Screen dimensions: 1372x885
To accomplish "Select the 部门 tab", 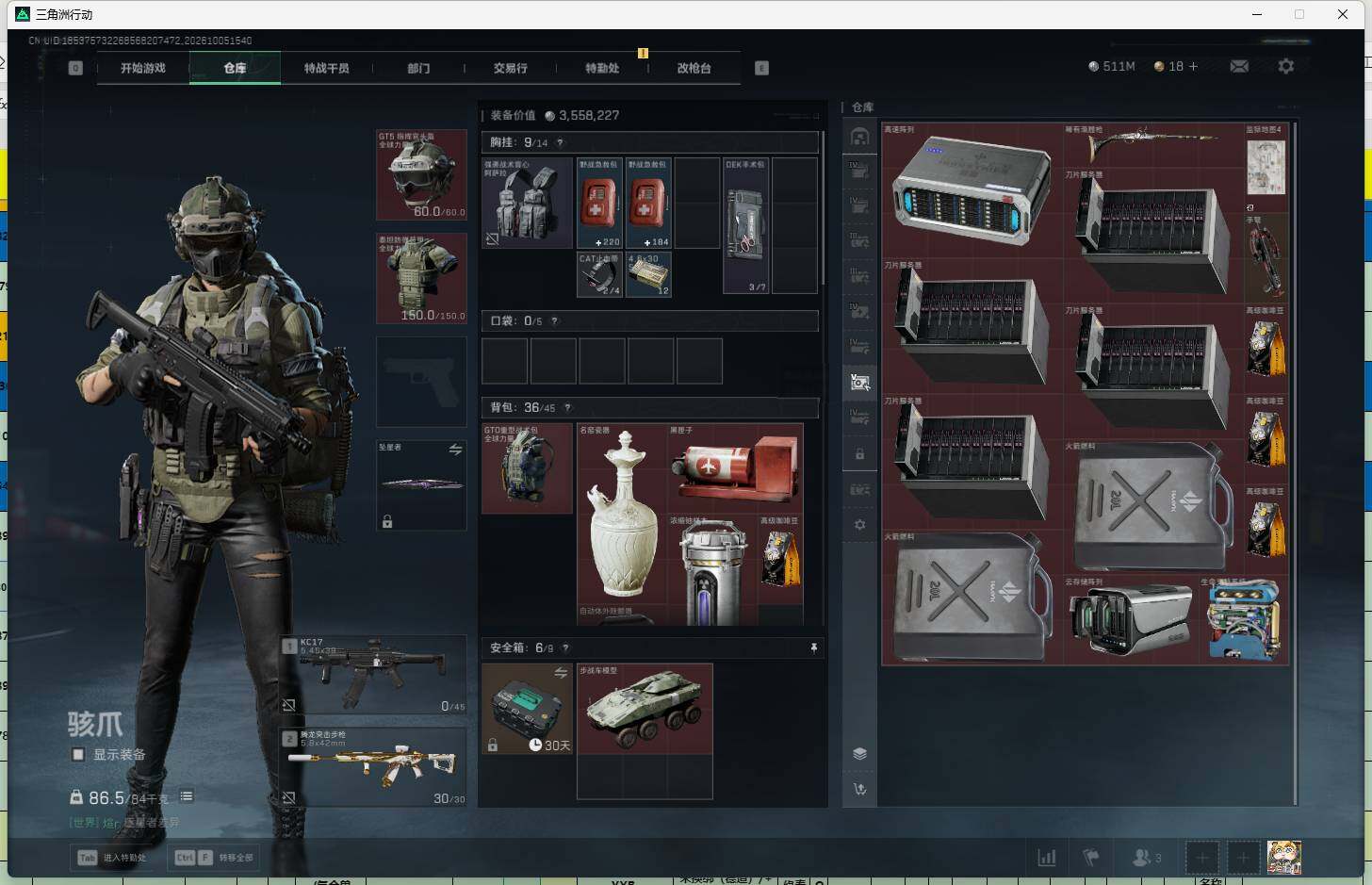I will click(418, 68).
